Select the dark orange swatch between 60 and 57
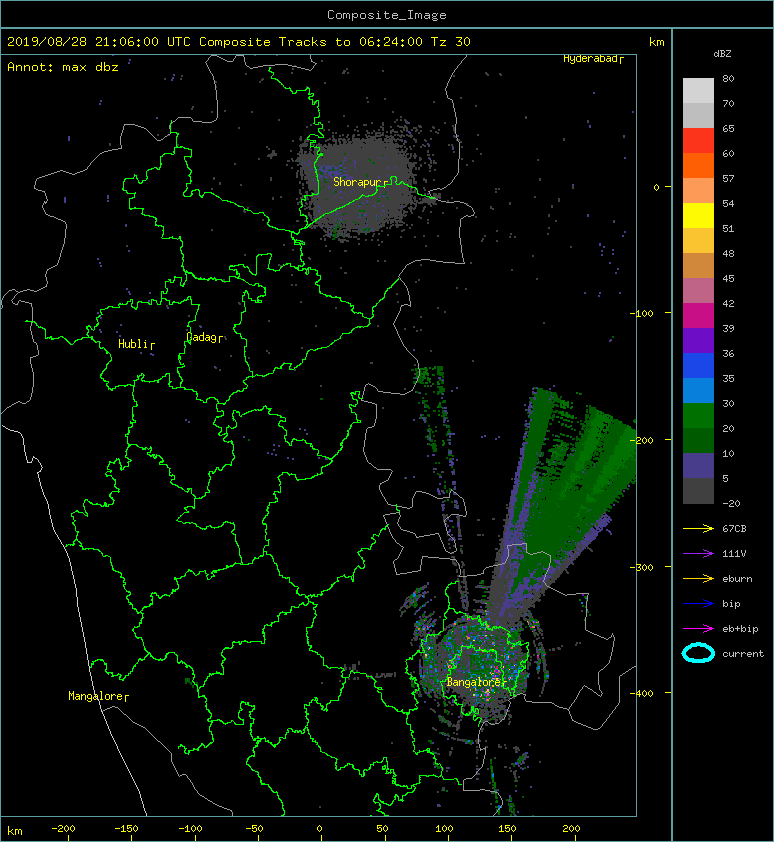 pyautogui.click(x=698, y=165)
